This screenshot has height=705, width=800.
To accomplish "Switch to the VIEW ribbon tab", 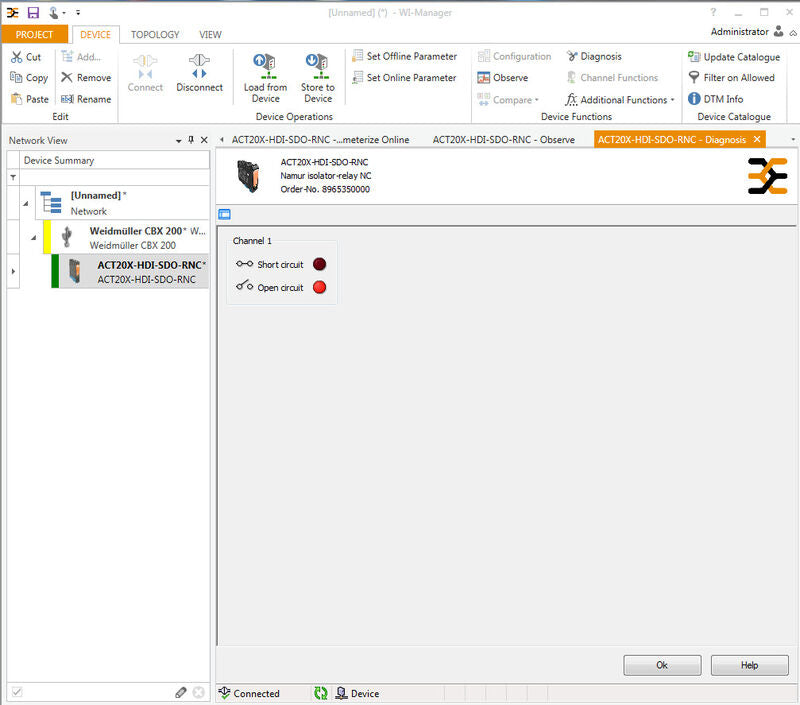I will (210, 34).
